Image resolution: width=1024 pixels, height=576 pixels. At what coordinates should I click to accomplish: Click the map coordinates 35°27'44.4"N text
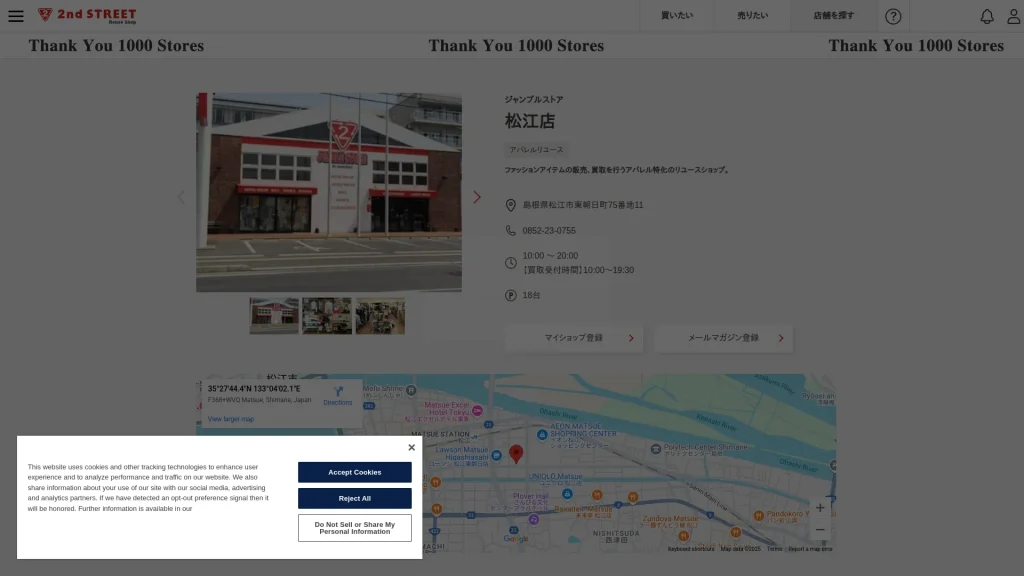pyautogui.click(x=253, y=389)
